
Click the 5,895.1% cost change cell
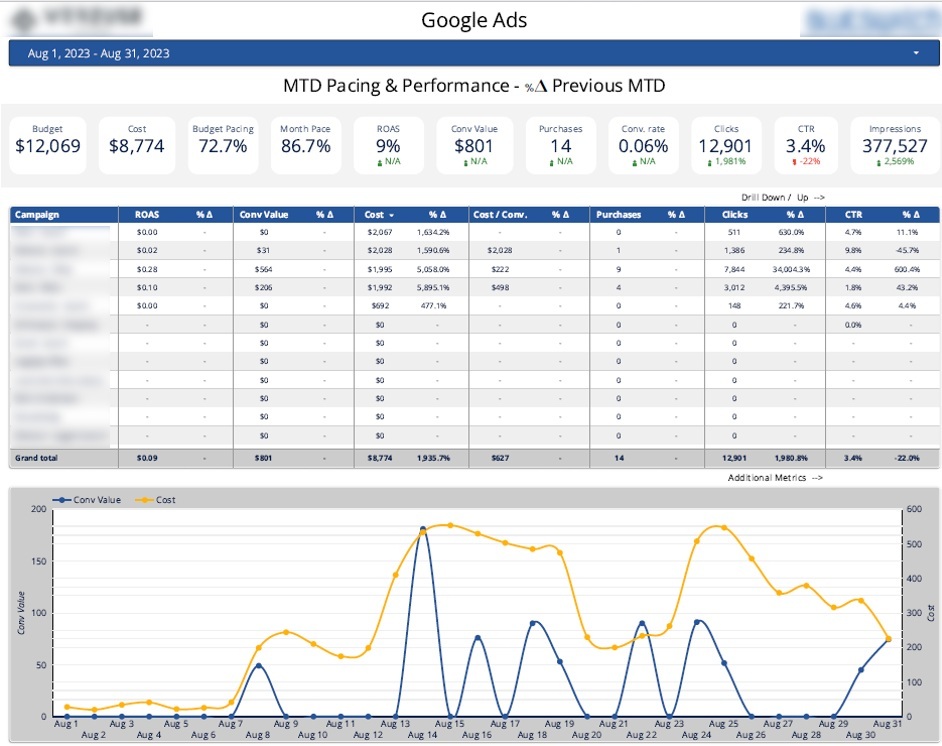pos(433,288)
